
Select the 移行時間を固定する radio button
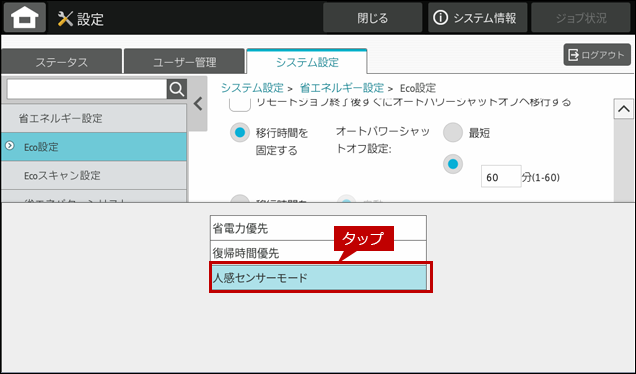(240, 133)
